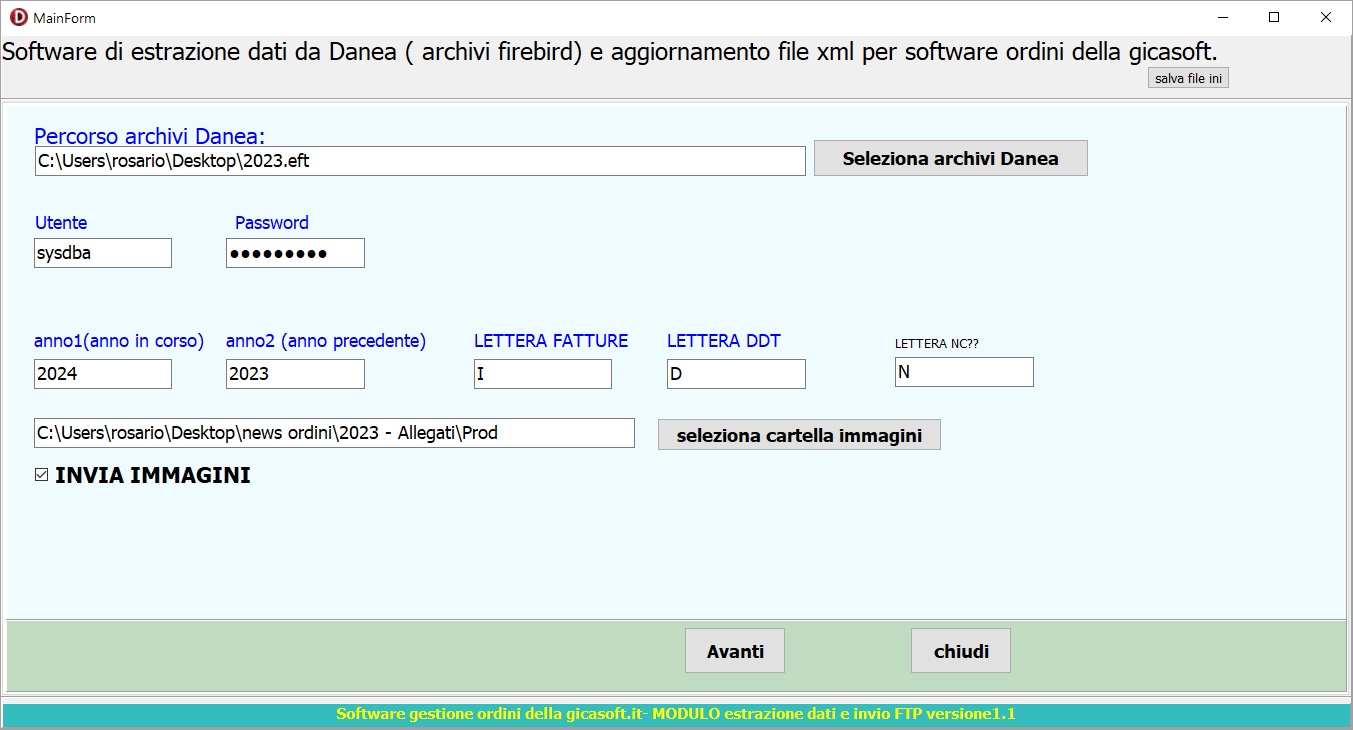
Task: Minimize the MainForm window
Action: click(x=1222, y=17)
